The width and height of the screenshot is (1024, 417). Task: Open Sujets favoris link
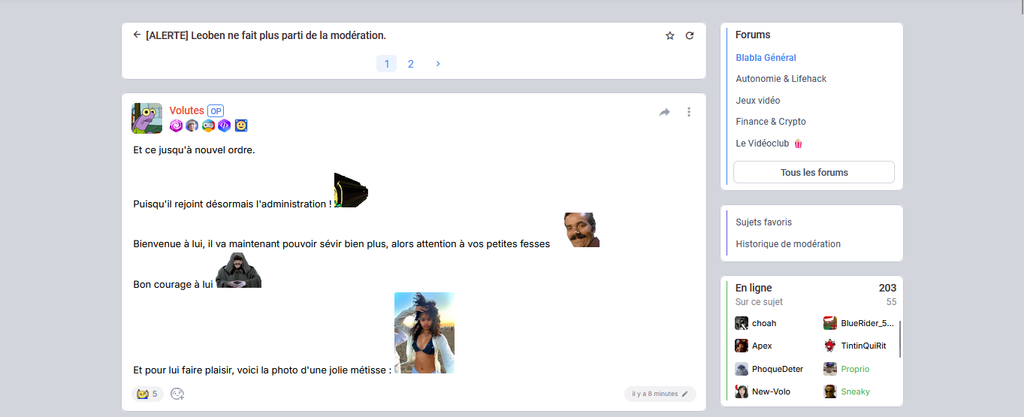click(x=763, y=222)
